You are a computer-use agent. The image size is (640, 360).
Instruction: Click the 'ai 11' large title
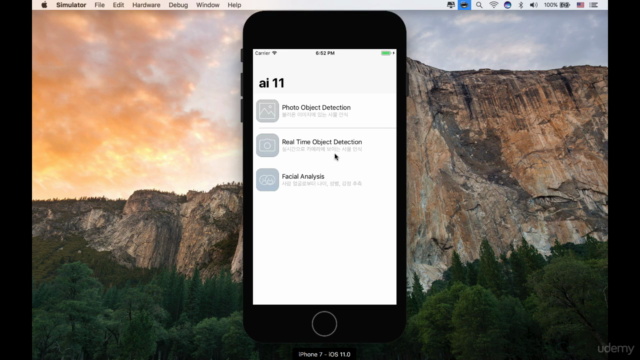[271, 83]
